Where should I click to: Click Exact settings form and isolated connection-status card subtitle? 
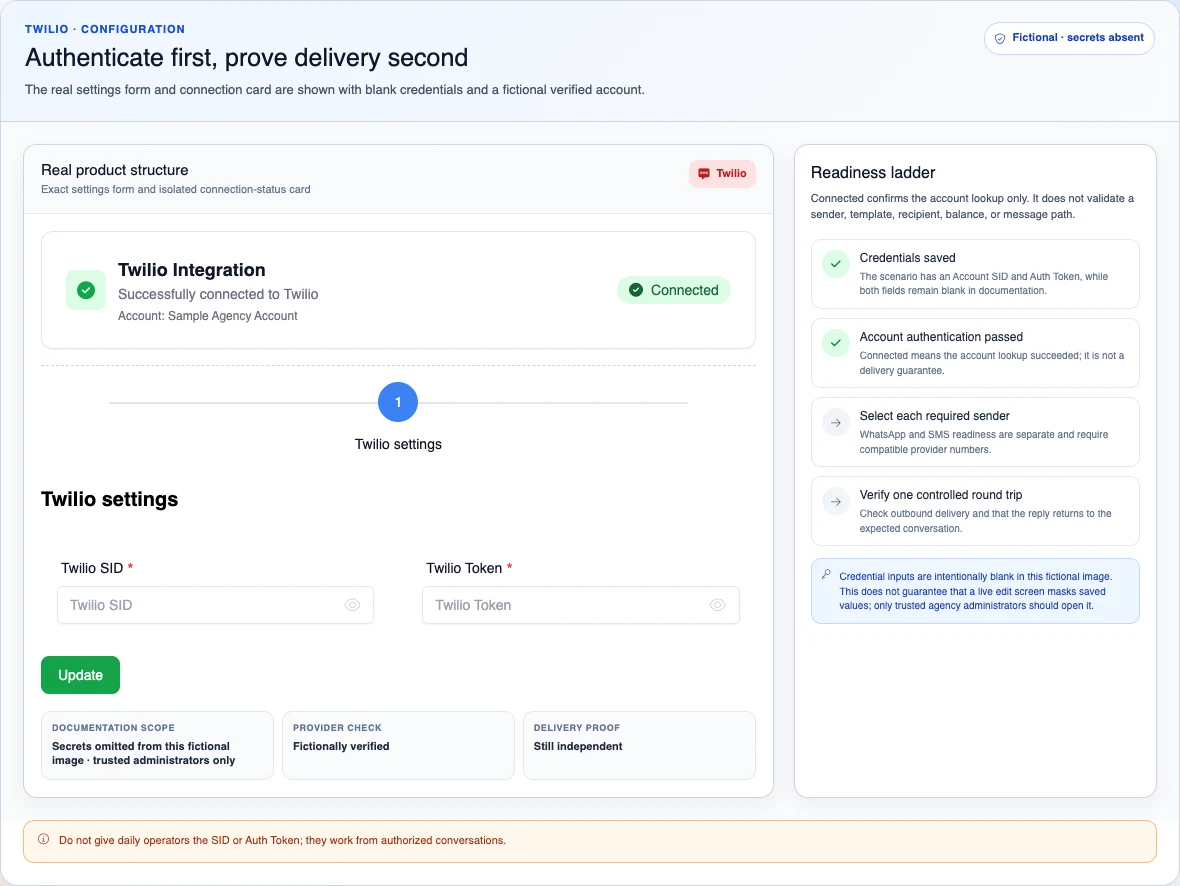point(175,190)
